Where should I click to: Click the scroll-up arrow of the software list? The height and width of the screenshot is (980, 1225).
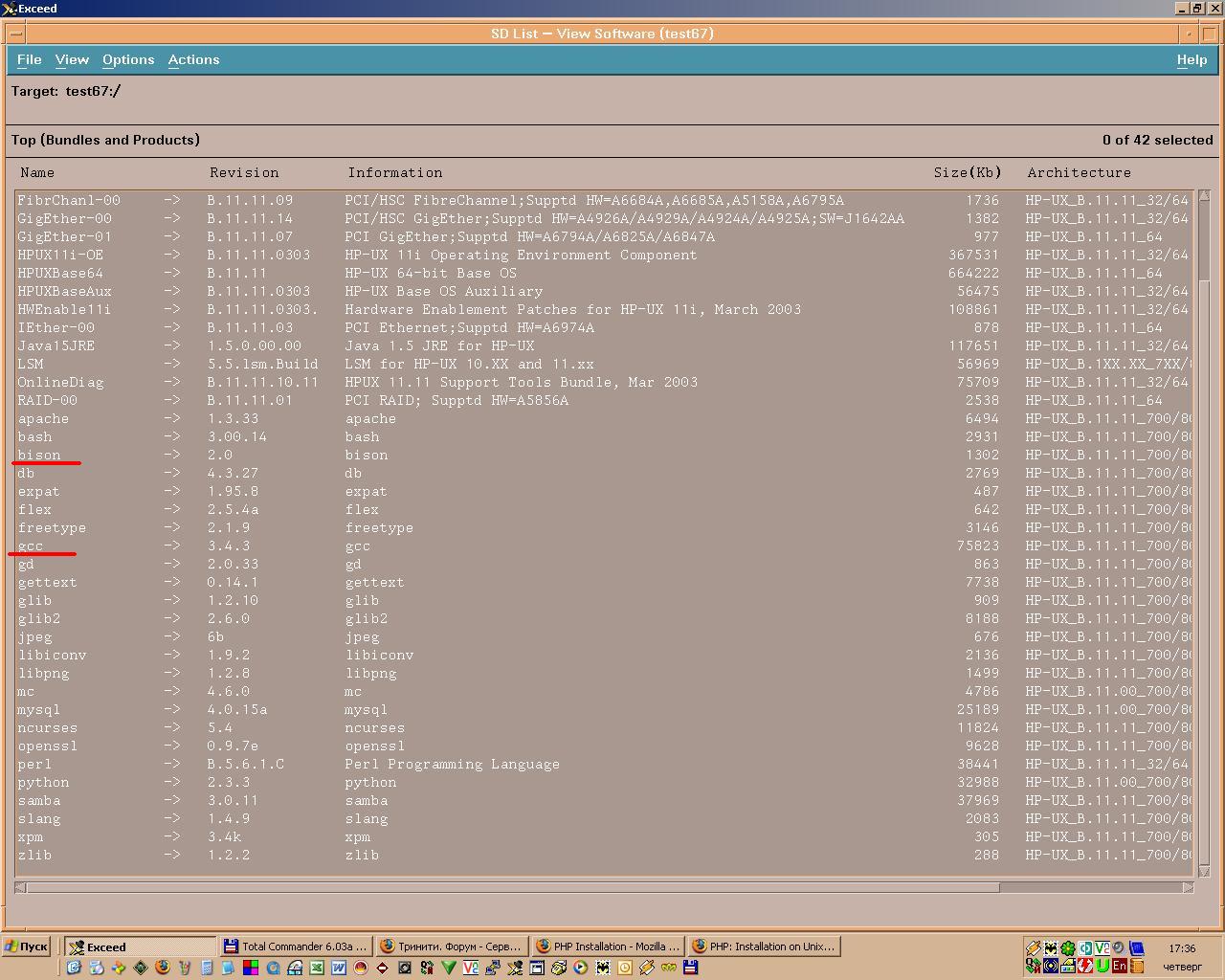pos(1204,196)
